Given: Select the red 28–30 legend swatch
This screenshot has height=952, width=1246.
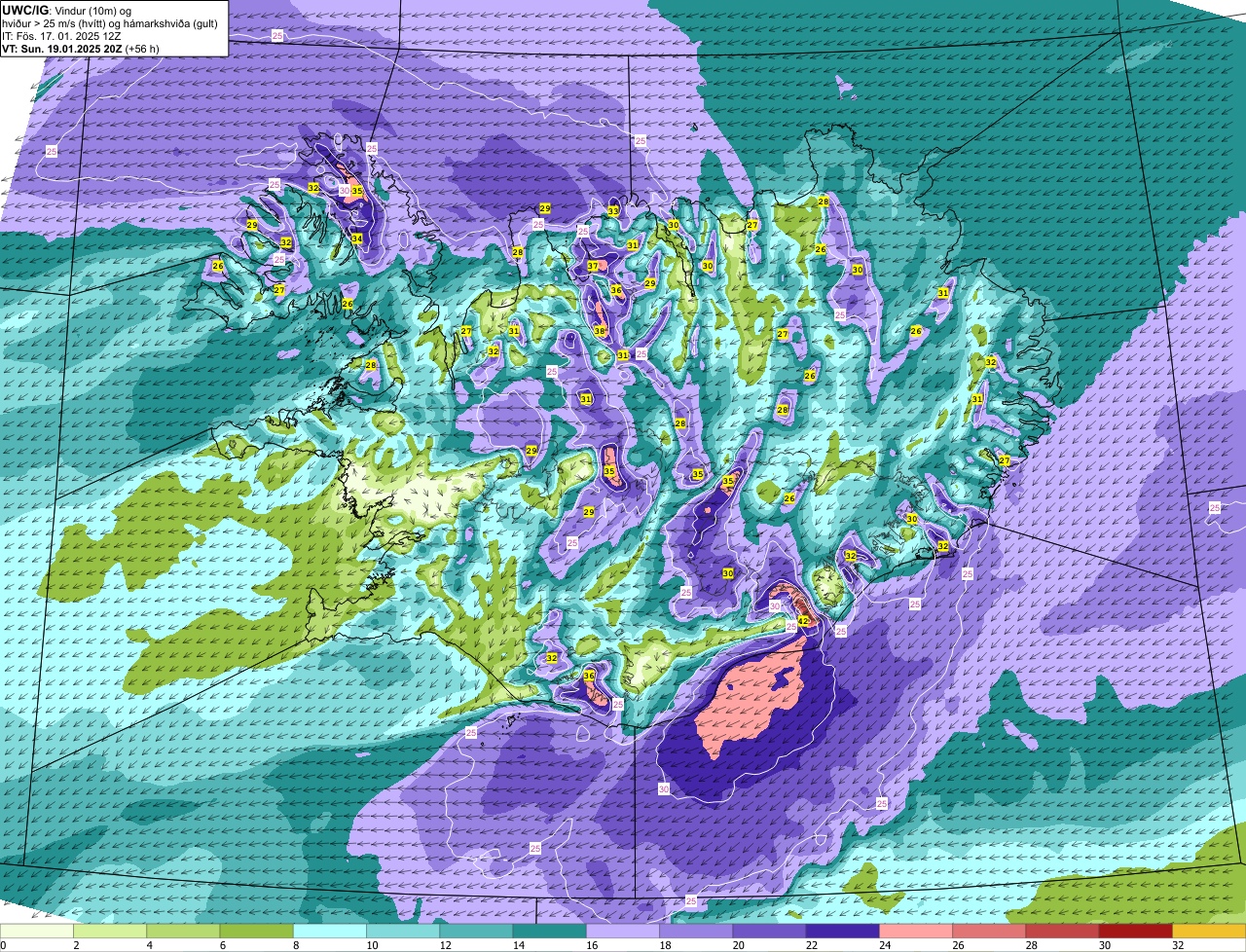Looking at the screenshot, I should 1063,931.
